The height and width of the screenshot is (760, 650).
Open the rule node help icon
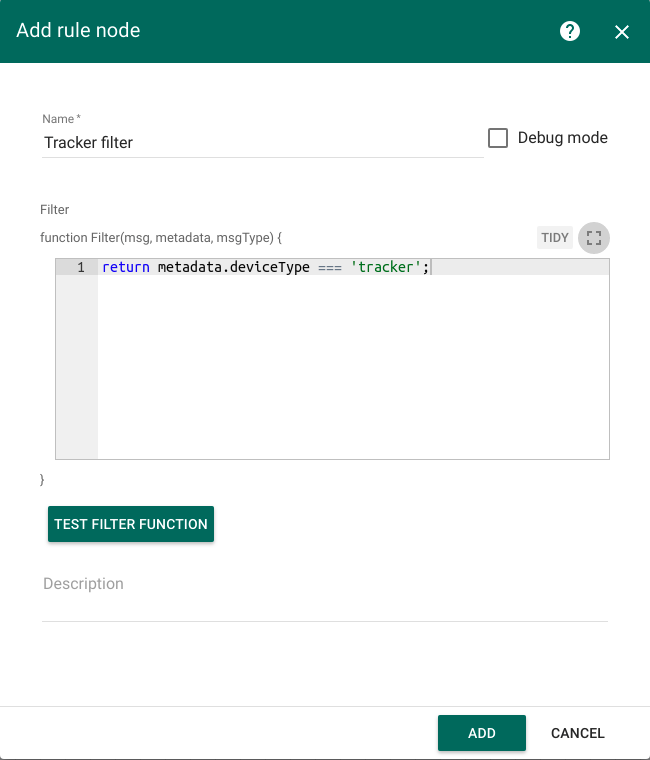click(x=570, y=31)
